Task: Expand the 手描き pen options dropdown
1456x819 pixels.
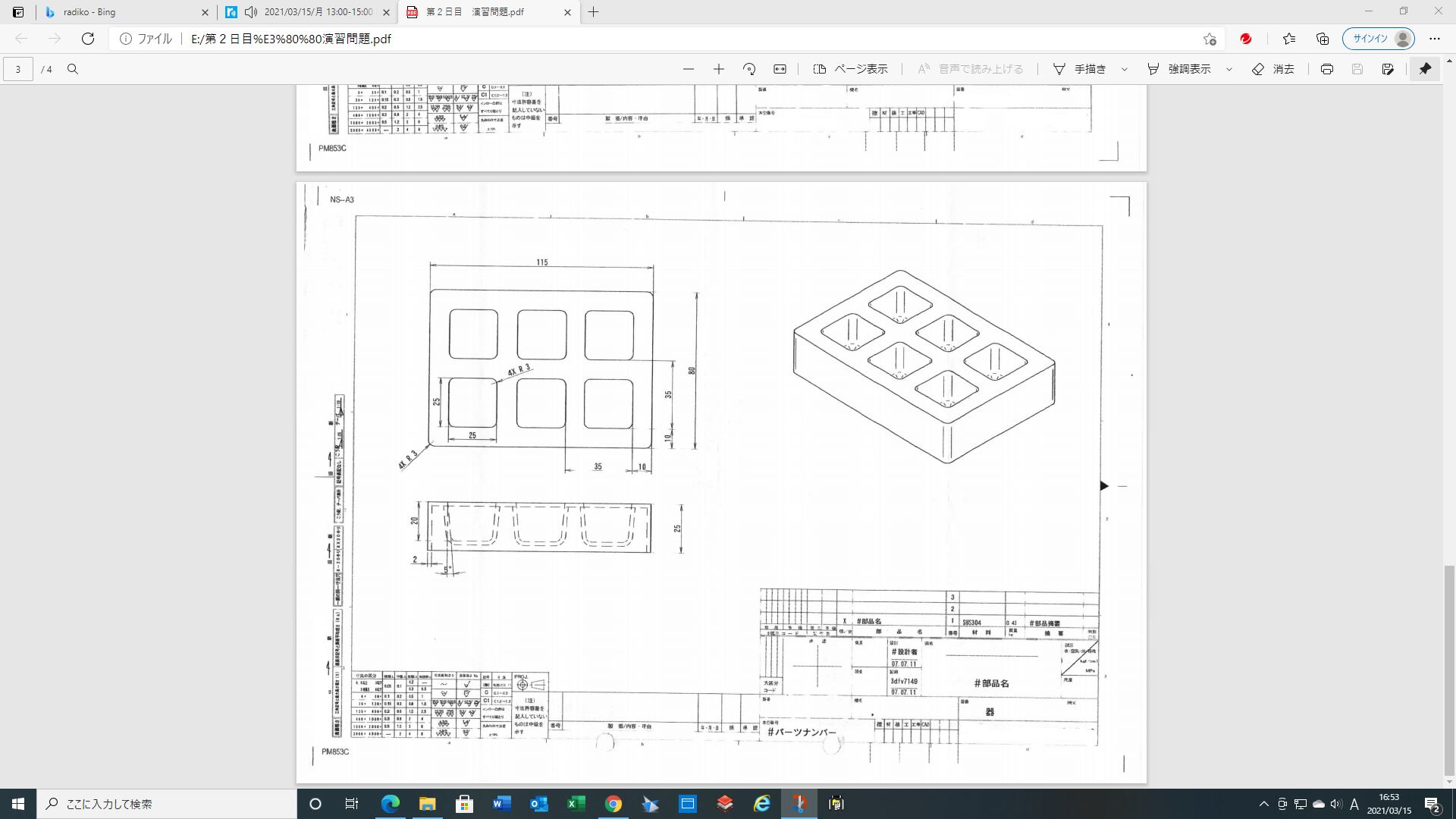Action: (x=1125, y=69)
